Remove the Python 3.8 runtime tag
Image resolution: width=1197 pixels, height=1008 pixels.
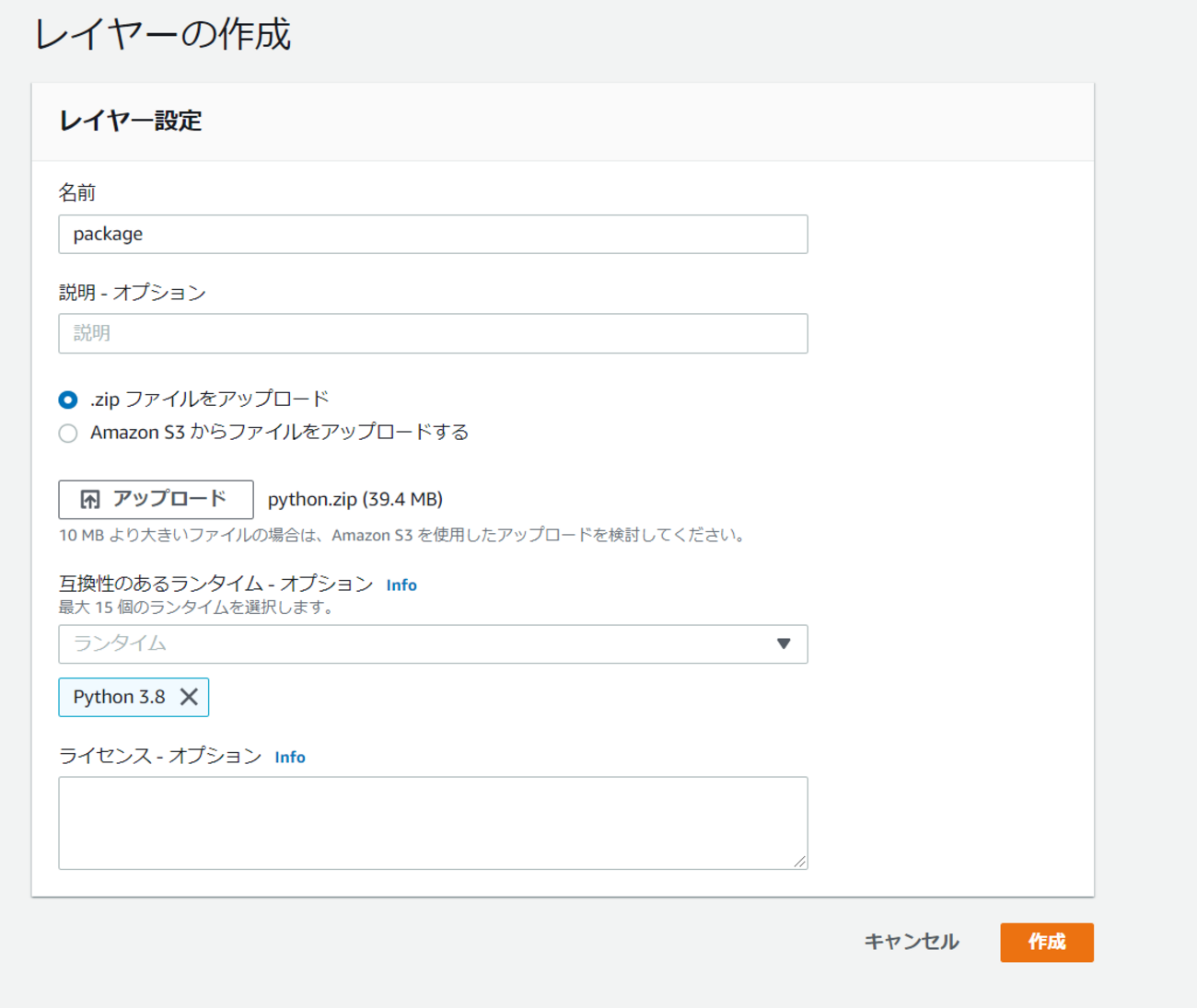(x=189, y=697)
